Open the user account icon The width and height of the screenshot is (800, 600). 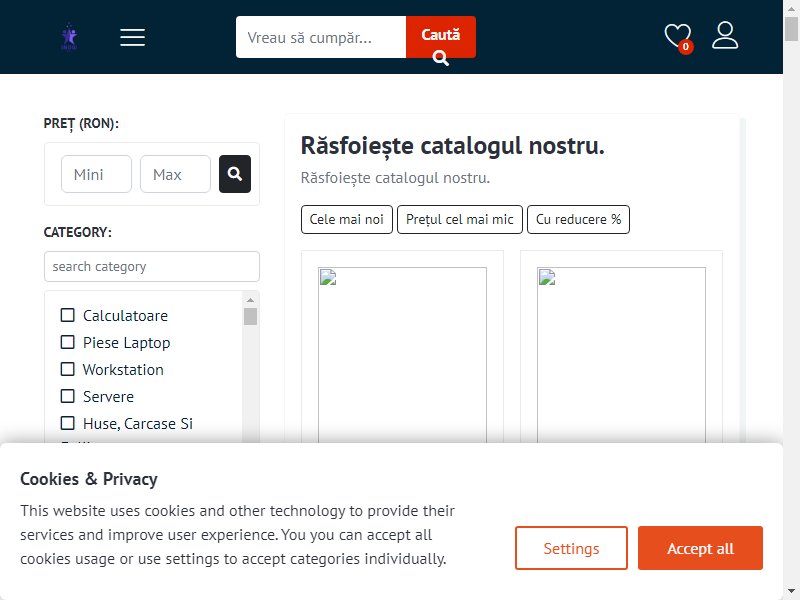click(725, 35)
